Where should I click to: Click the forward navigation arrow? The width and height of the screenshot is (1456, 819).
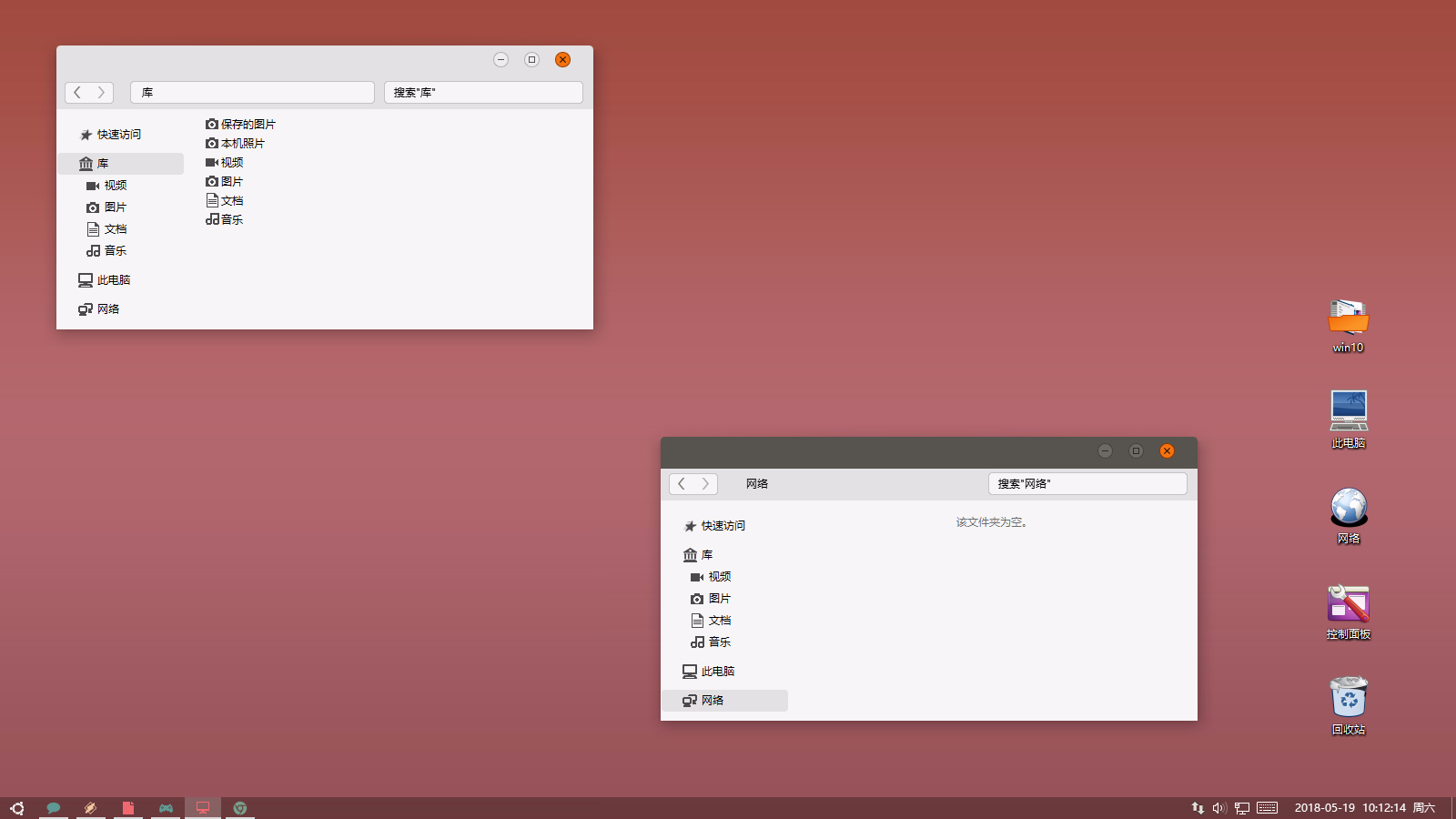point(705,483)
